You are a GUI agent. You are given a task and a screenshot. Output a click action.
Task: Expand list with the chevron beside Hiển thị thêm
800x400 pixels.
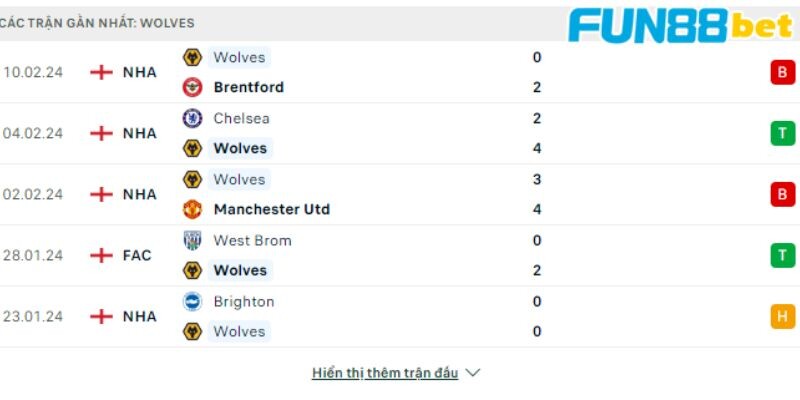click(x=473, y=373)
